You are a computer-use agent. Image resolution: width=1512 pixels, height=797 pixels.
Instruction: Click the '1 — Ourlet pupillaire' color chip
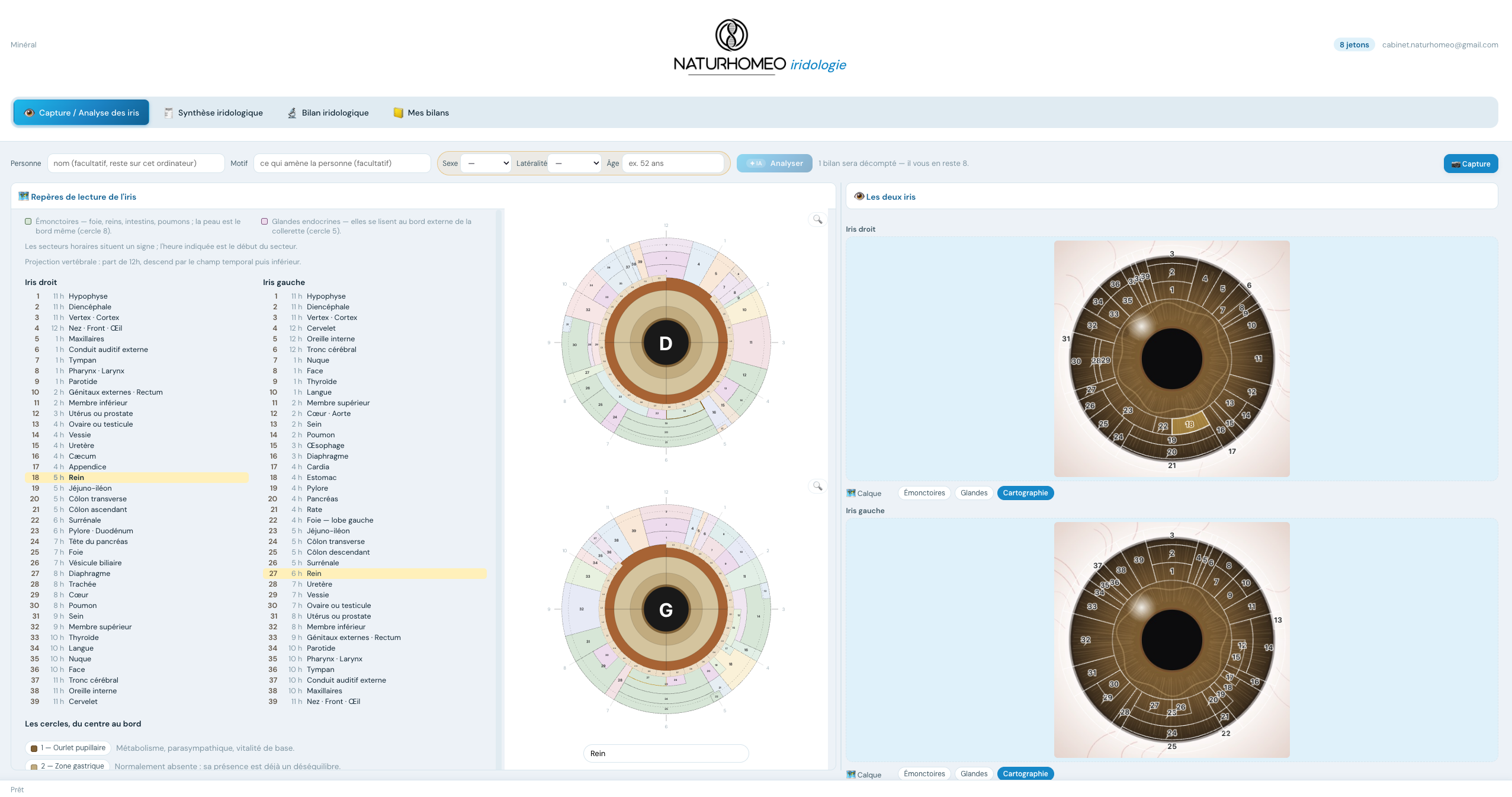[x=68, y=748]
